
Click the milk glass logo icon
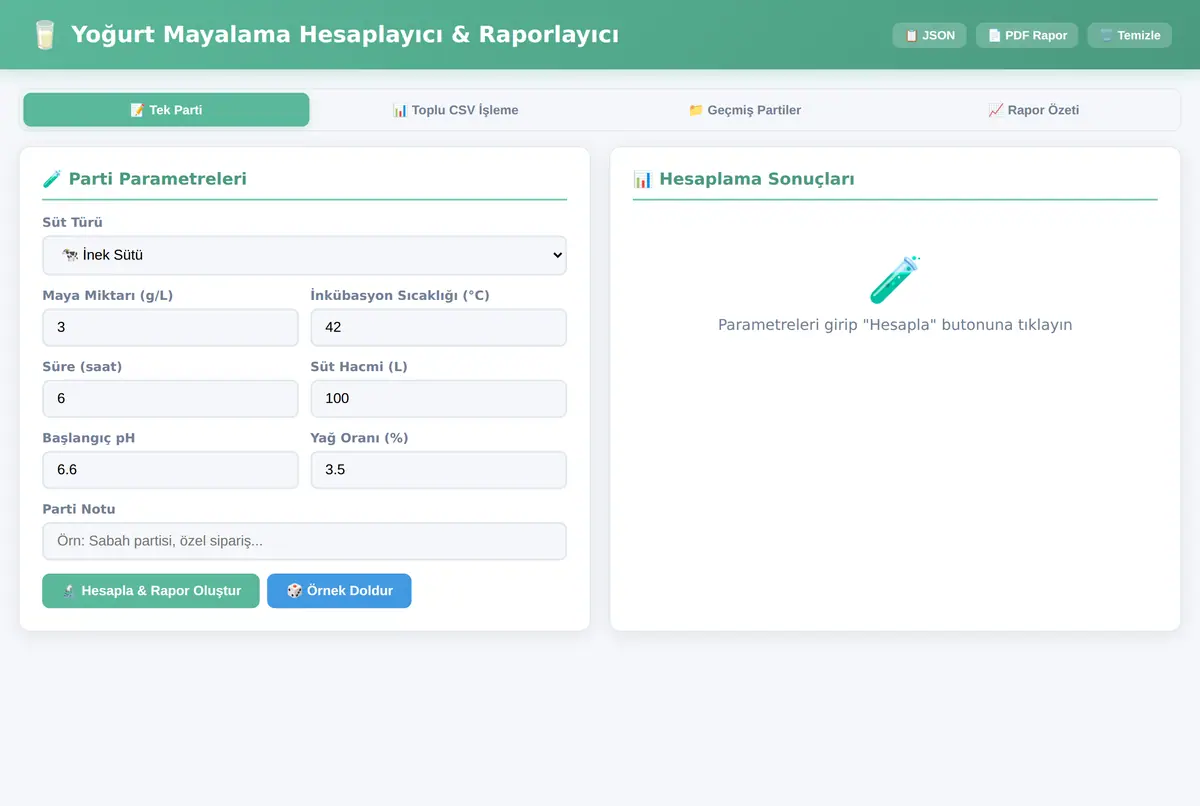pos(44,35)
